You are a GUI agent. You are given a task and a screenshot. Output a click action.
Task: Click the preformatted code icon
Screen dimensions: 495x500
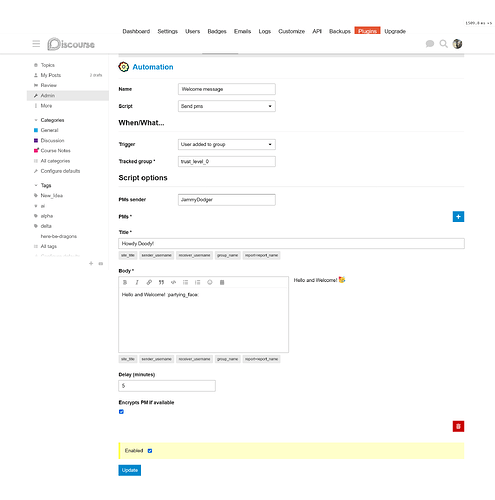tap(173, 282)
